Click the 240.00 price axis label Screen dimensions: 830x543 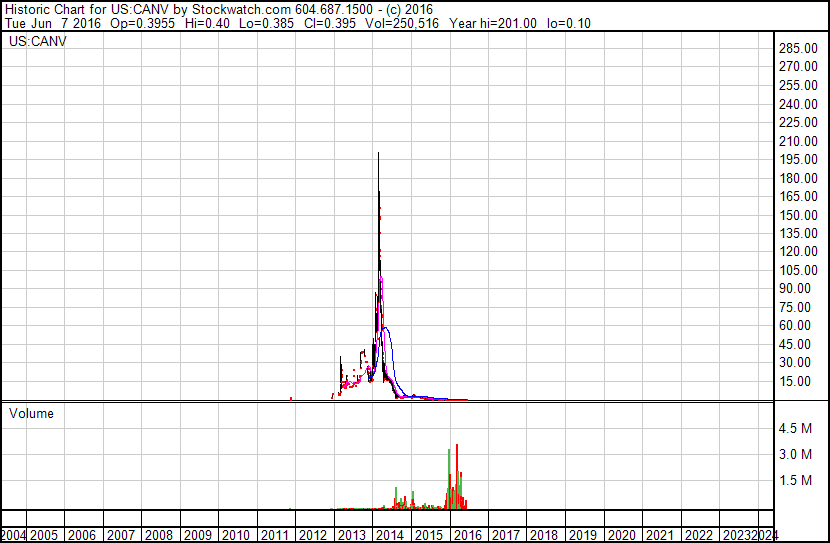click(798, 104)
